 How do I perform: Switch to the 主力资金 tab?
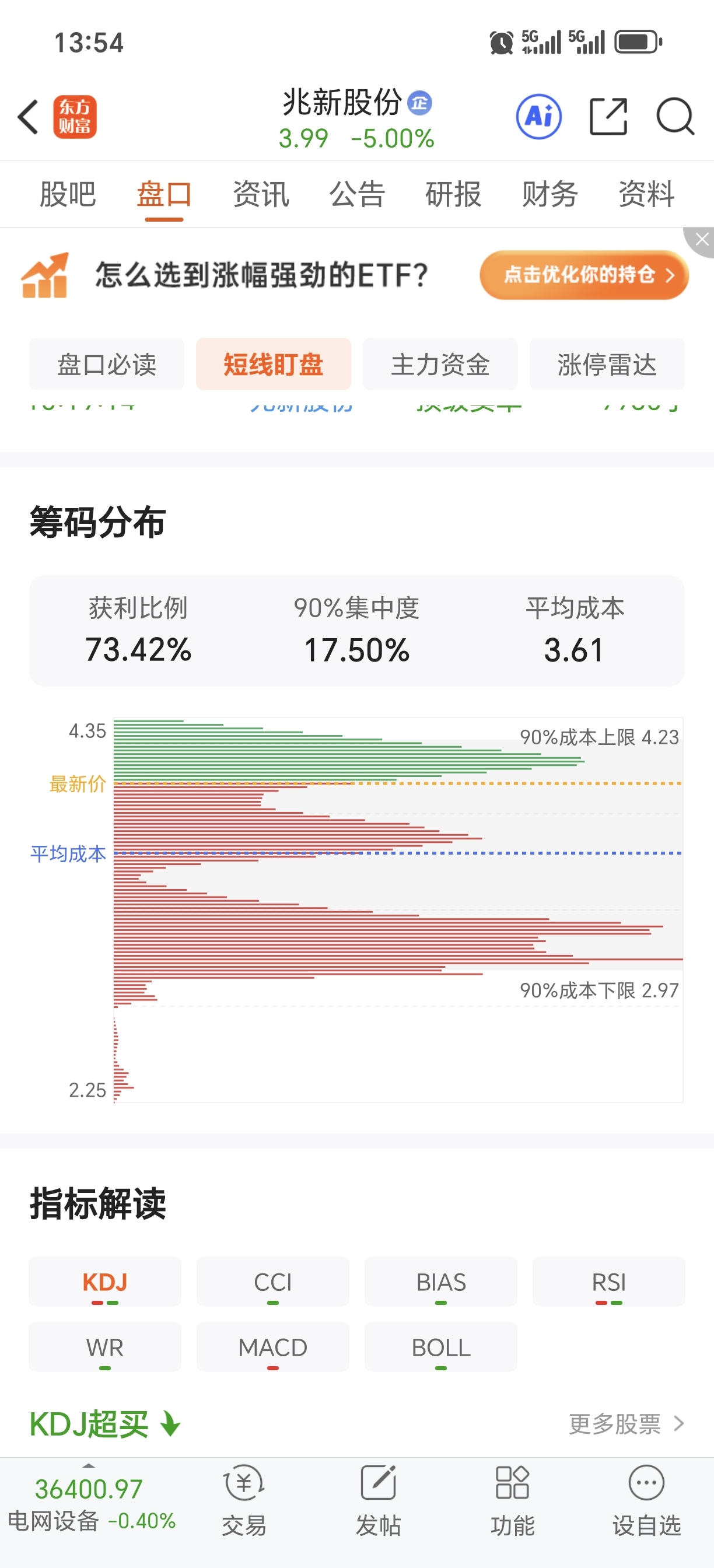[x=440, y=364]
